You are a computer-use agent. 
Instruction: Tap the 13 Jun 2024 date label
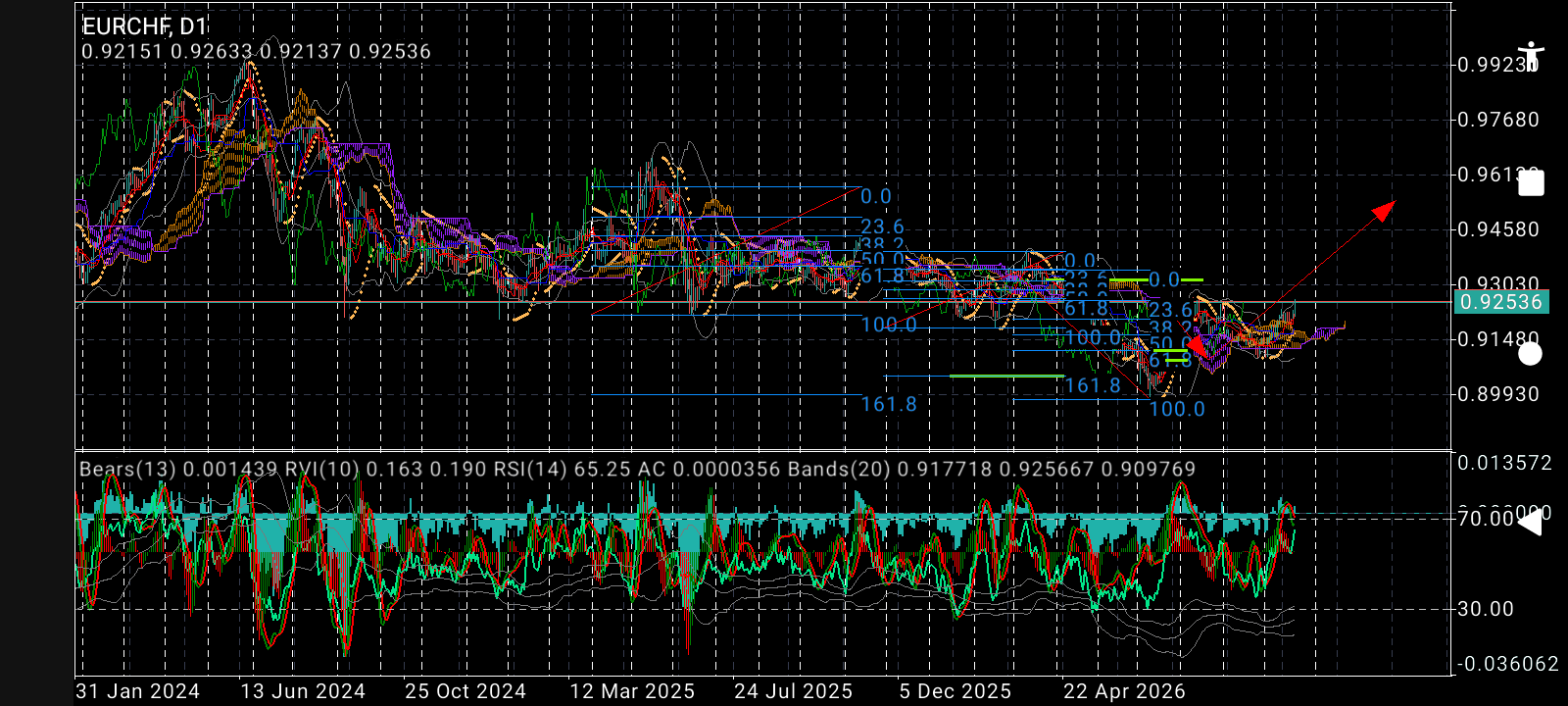click(303, 691)
